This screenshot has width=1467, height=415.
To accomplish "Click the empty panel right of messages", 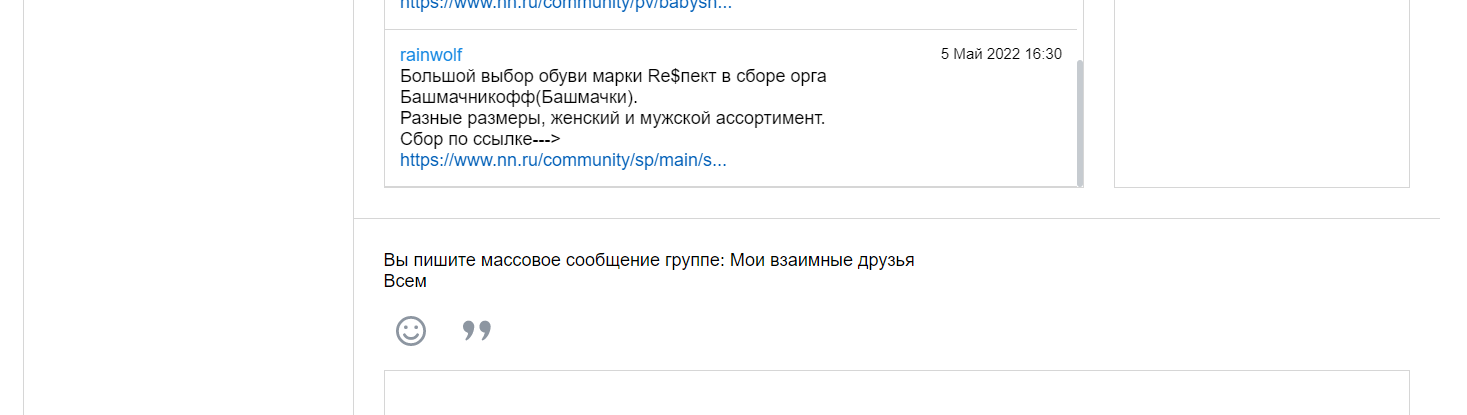I will point(1262,93).
